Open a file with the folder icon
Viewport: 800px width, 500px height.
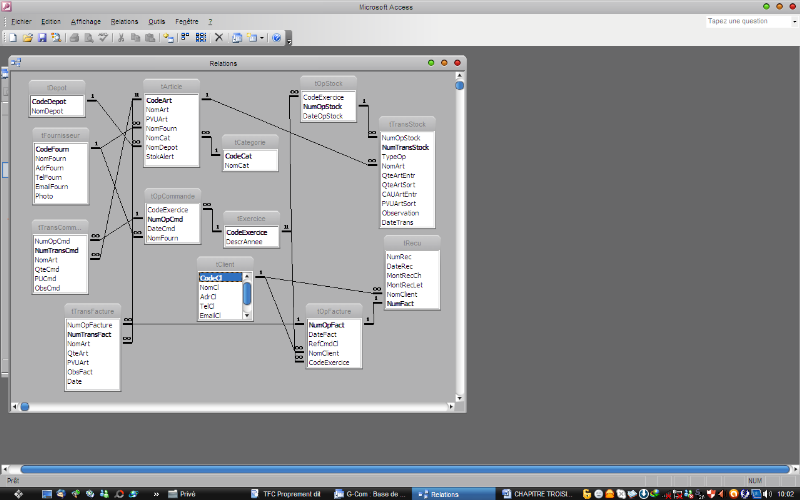28,38
